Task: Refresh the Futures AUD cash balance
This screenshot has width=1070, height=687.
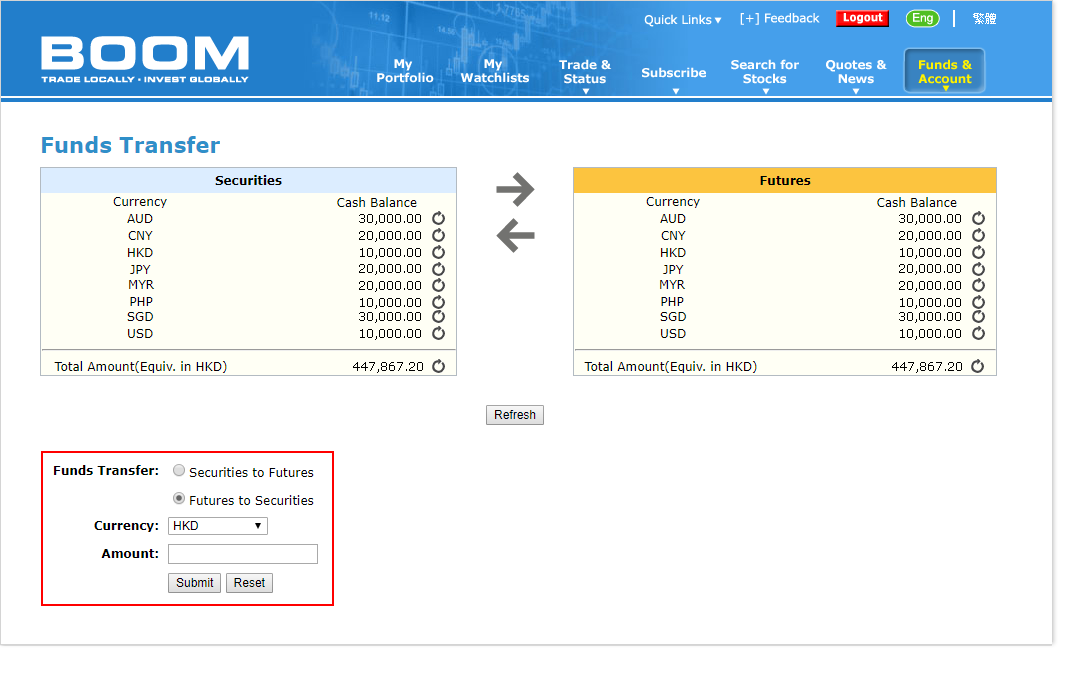Action: click(979, 218)
